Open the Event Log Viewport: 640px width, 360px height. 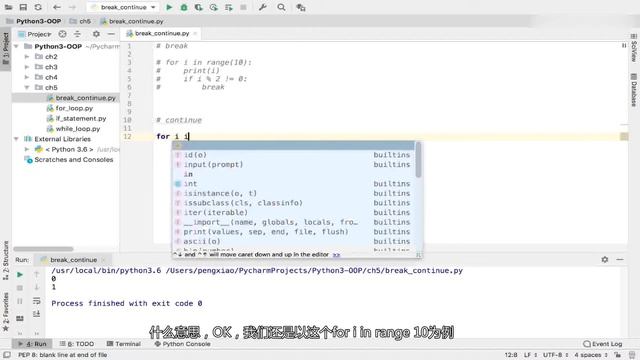click(603, 344)
